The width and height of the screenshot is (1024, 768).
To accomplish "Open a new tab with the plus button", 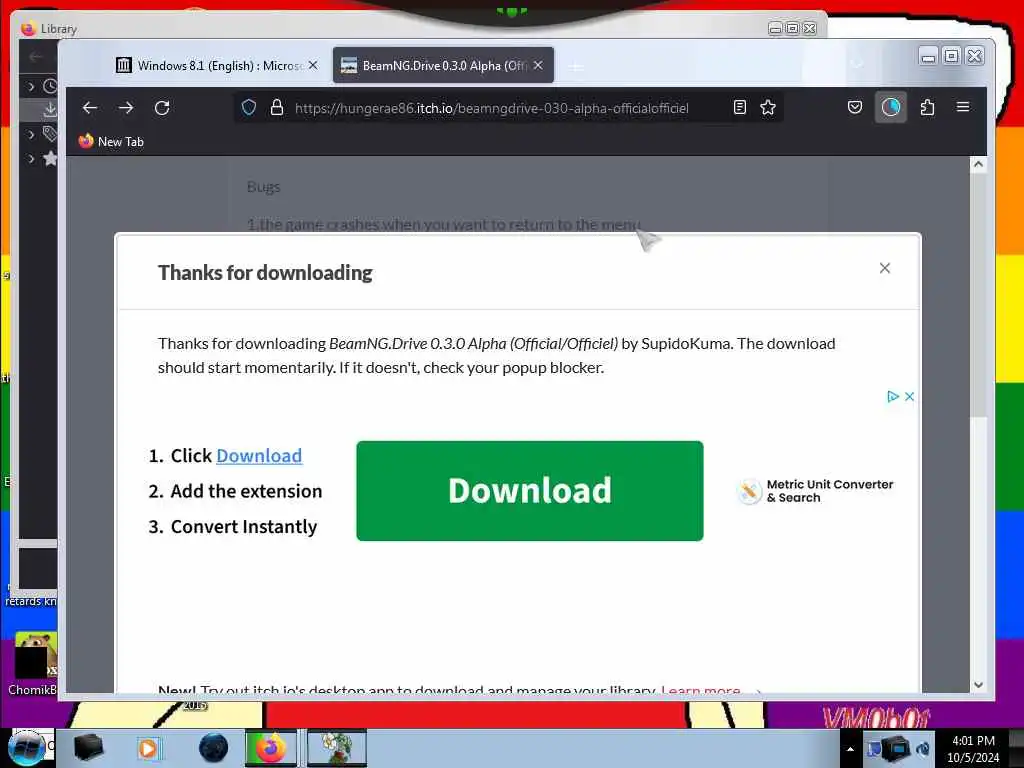I will (x=576, y=67).
